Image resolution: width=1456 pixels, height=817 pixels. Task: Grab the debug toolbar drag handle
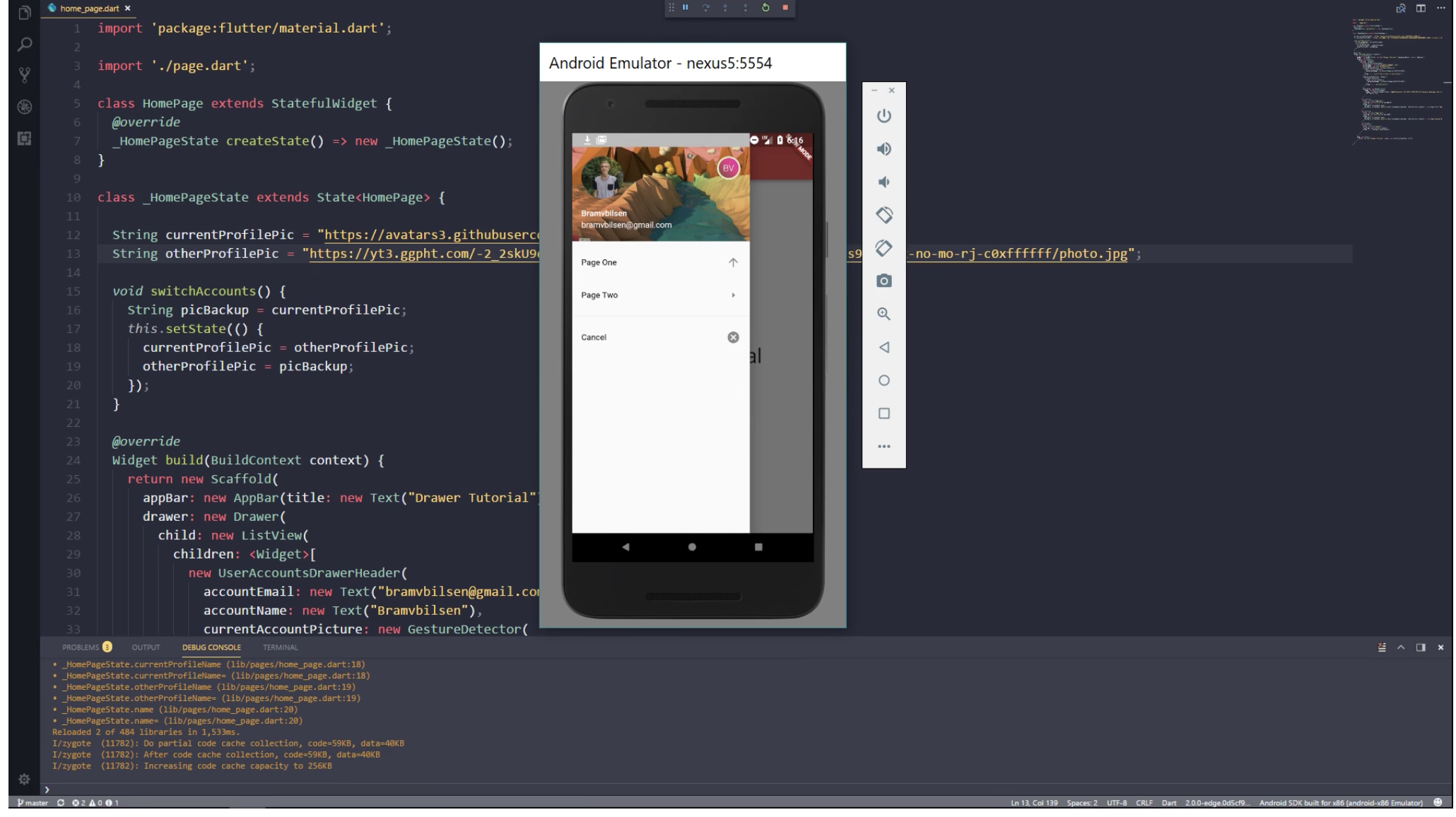click(x=671, y=7)
